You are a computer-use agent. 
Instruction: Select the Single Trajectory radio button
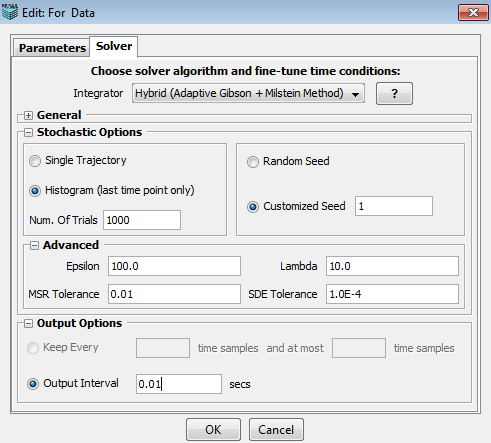click(35, 161)
